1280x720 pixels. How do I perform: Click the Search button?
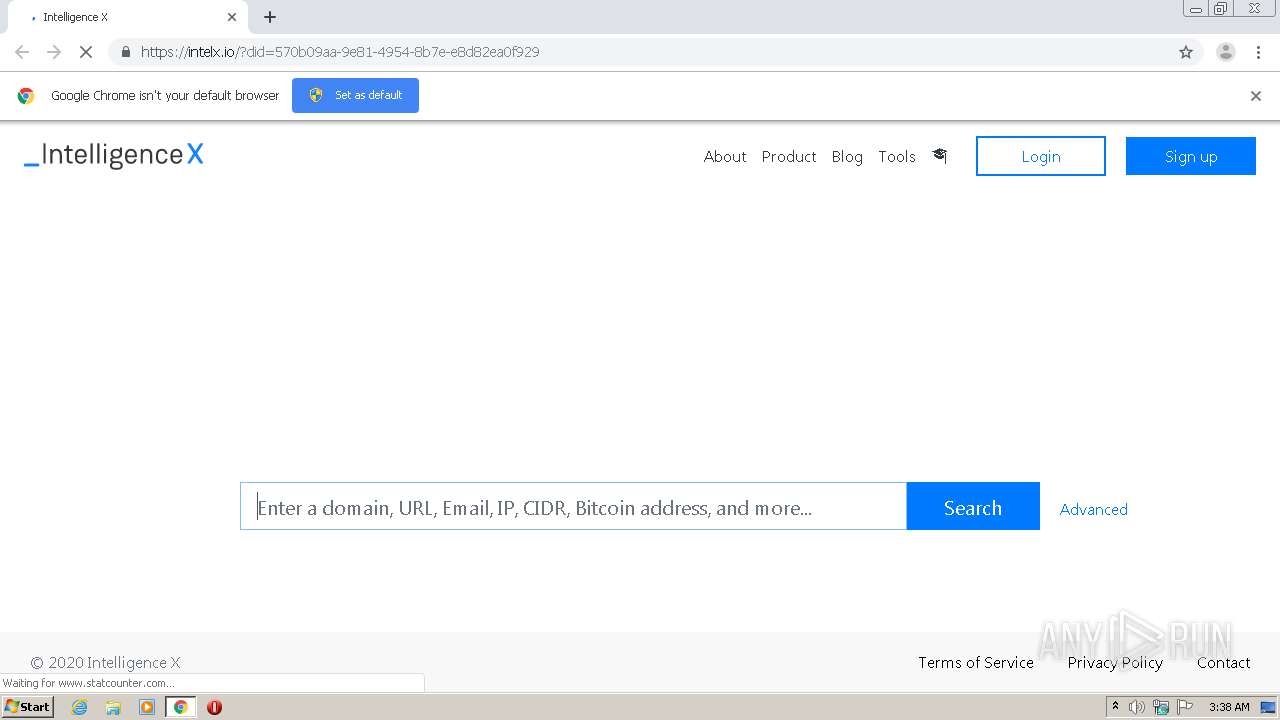(x=973, y=507)
